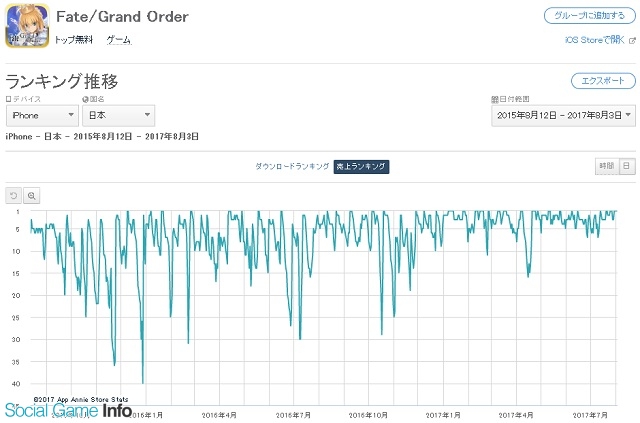Click the Fate/Grand Order app icon

point(27,25)
